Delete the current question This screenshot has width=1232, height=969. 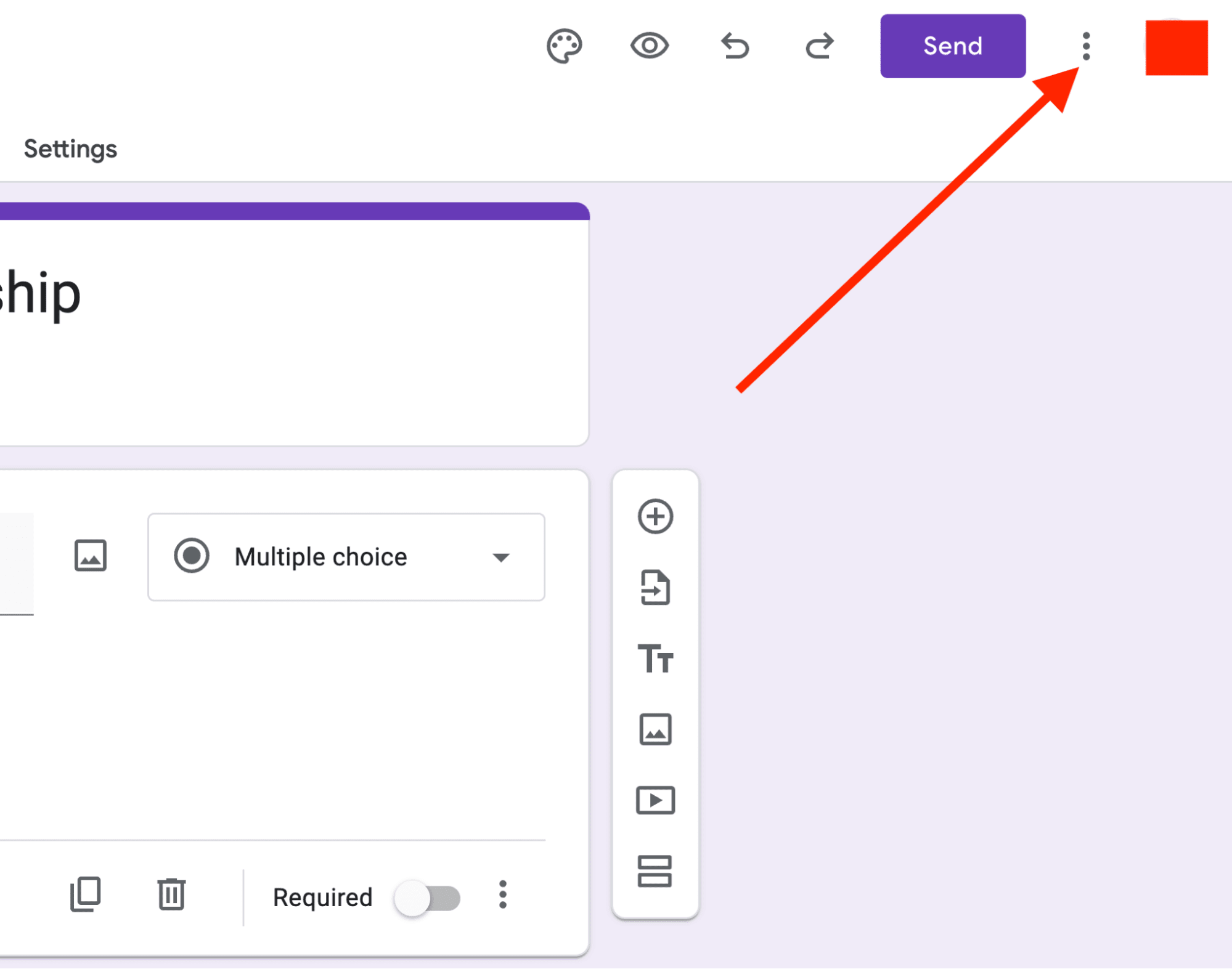point(171,896)
